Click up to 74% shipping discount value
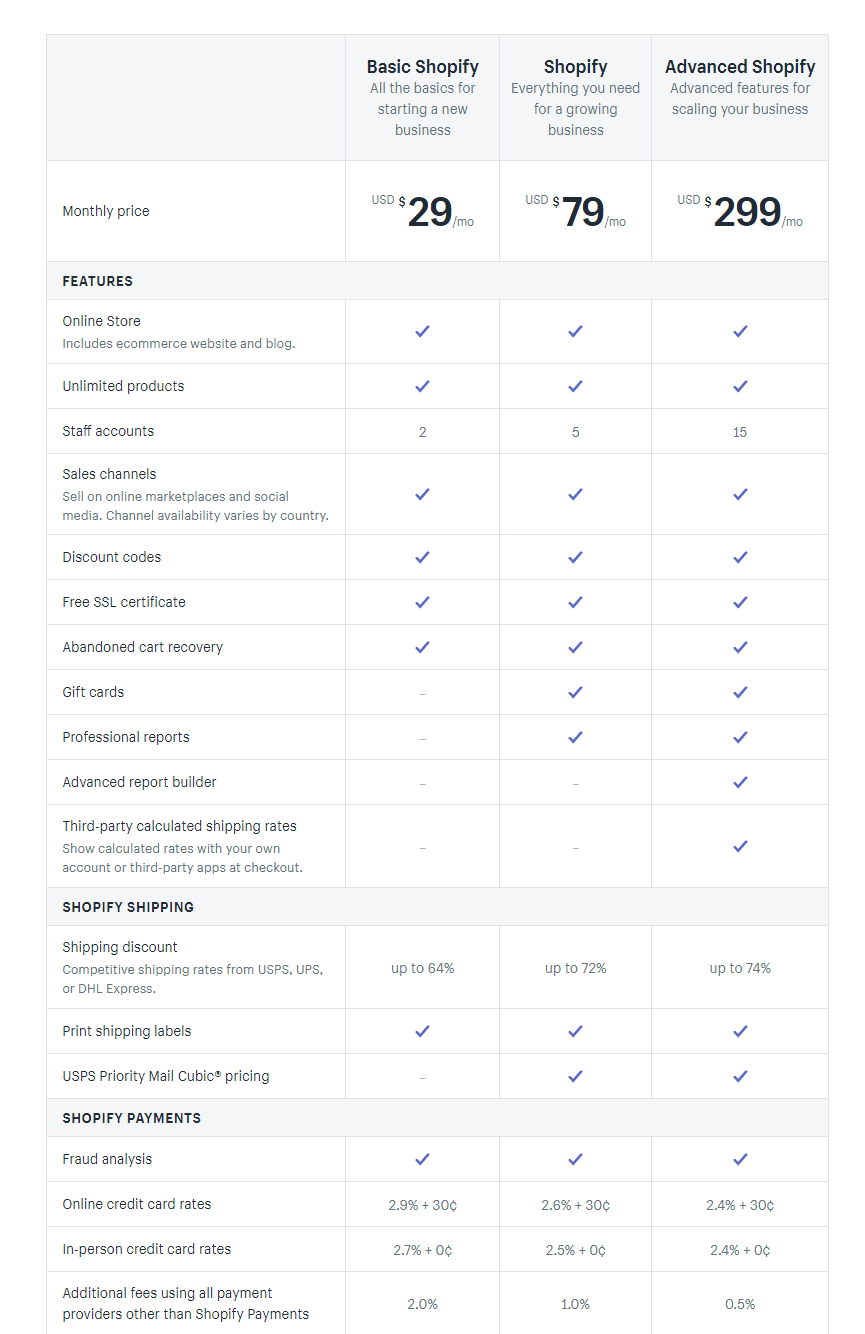 [x=740, y=968]
